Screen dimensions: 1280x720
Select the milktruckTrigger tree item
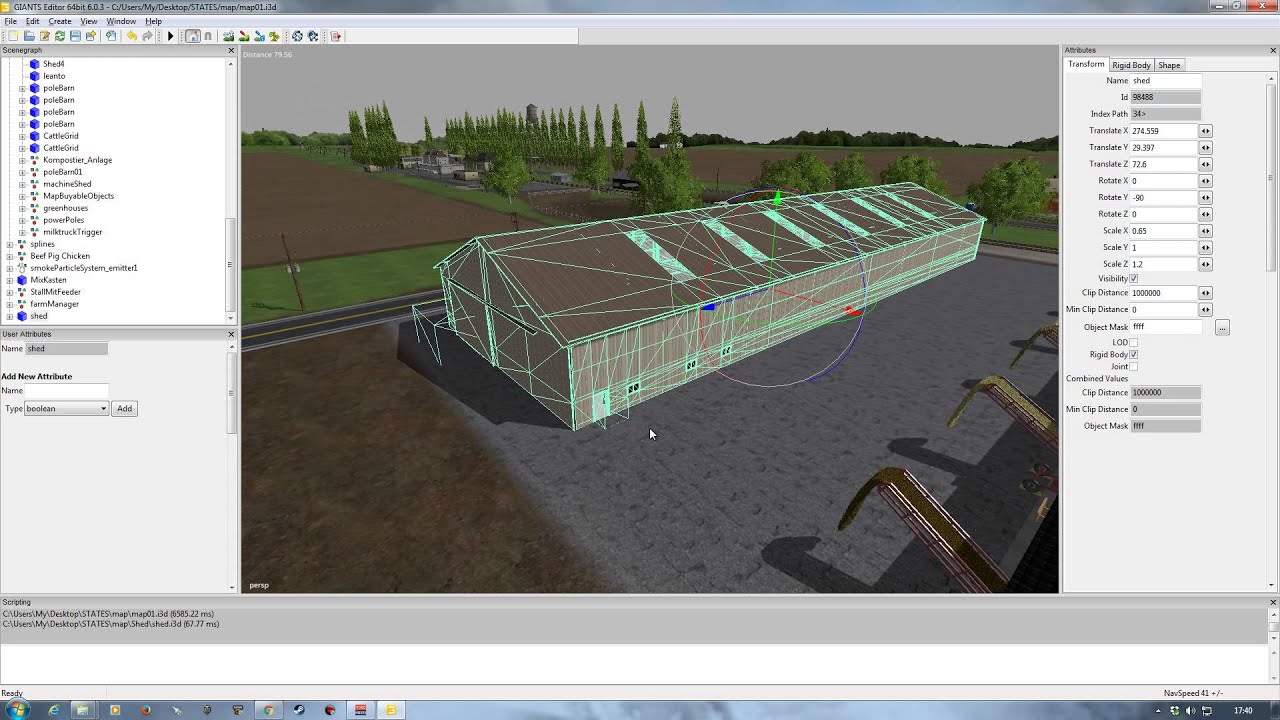point(73,232)
